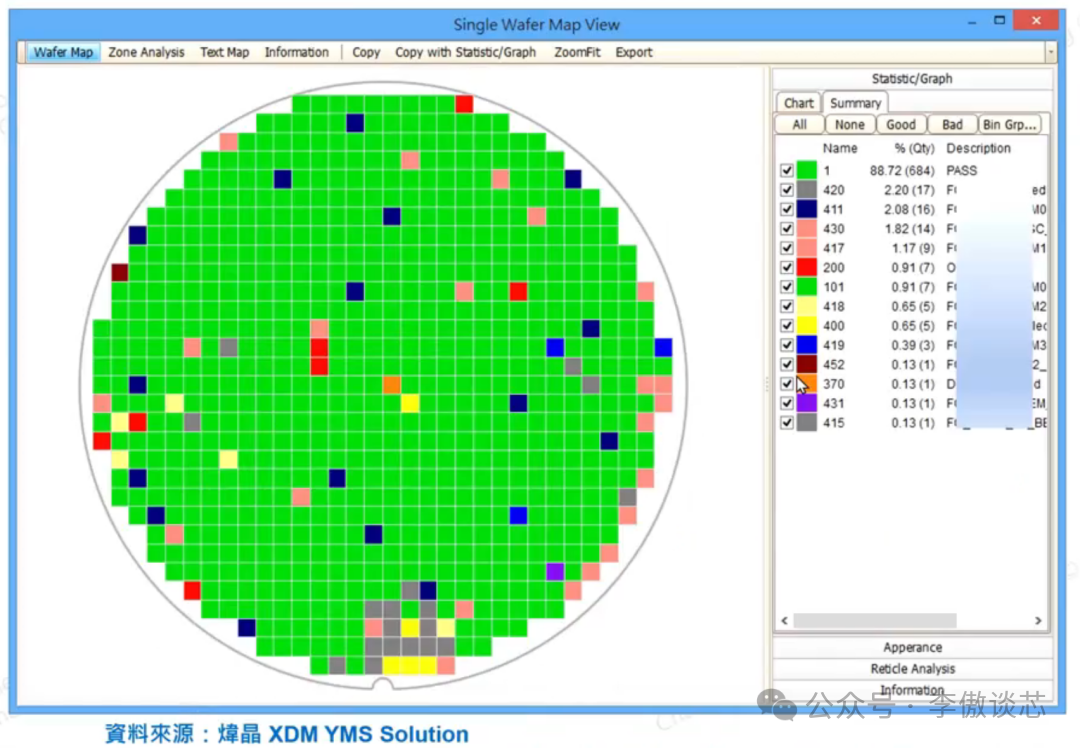Toggle the bin 411 checkbox
The image size is (1080, 748).
(787, 209)
